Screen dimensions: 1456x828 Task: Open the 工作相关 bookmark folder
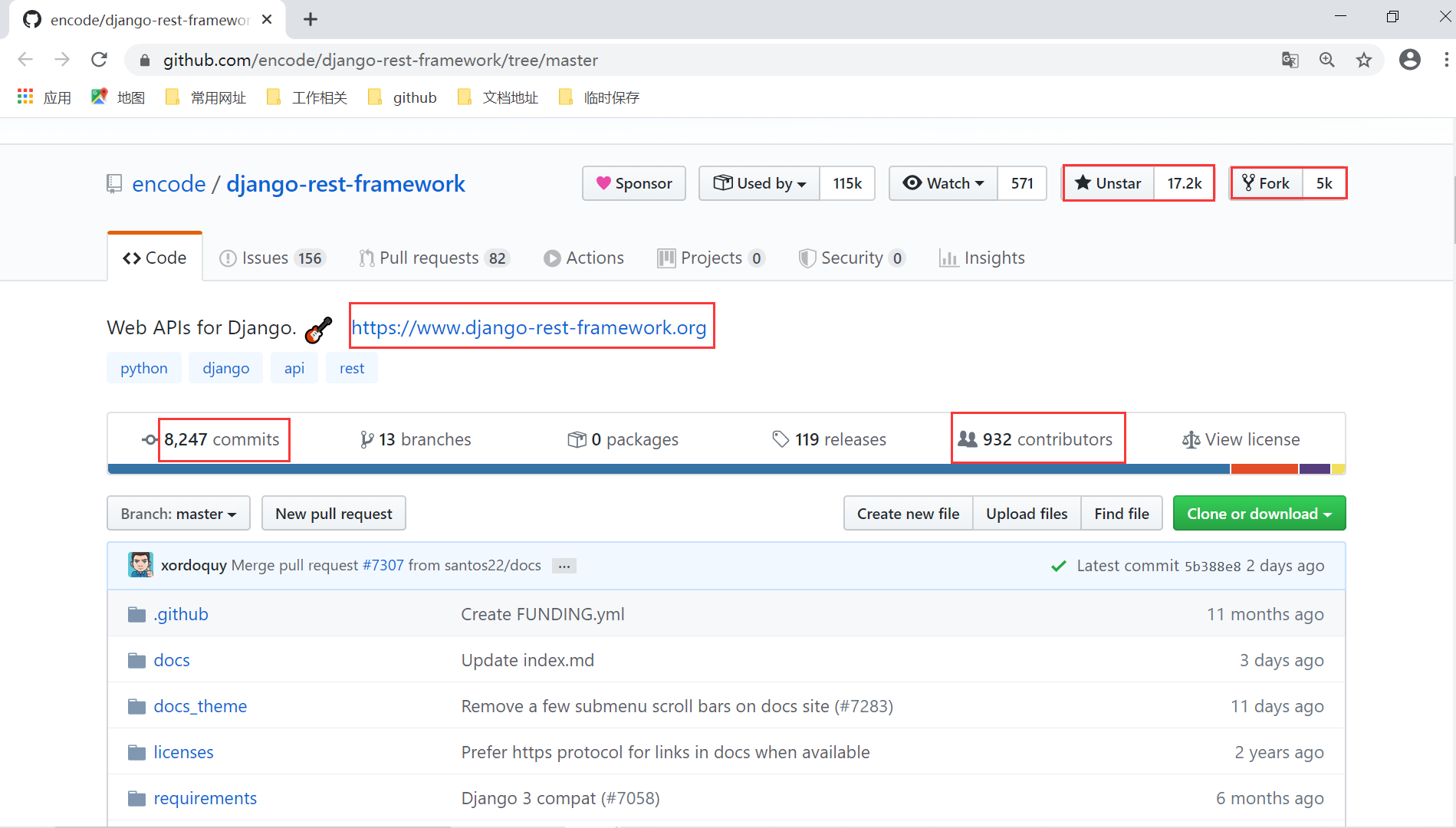tap(307, 97)
